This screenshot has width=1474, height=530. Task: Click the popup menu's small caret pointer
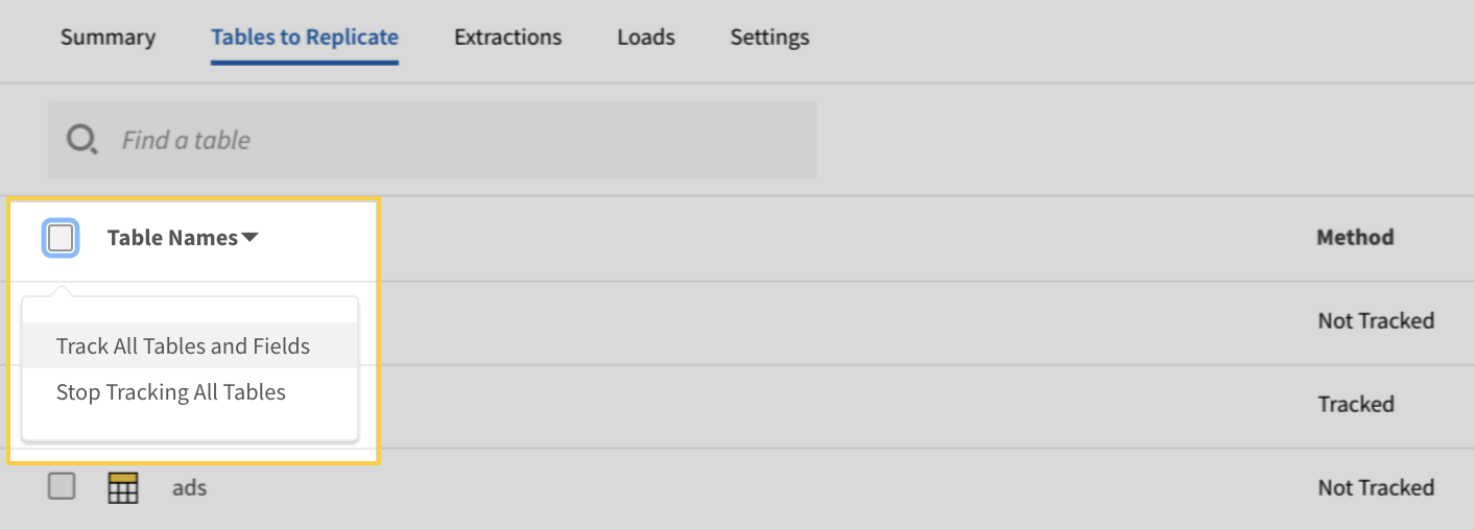tap(61, 291)
